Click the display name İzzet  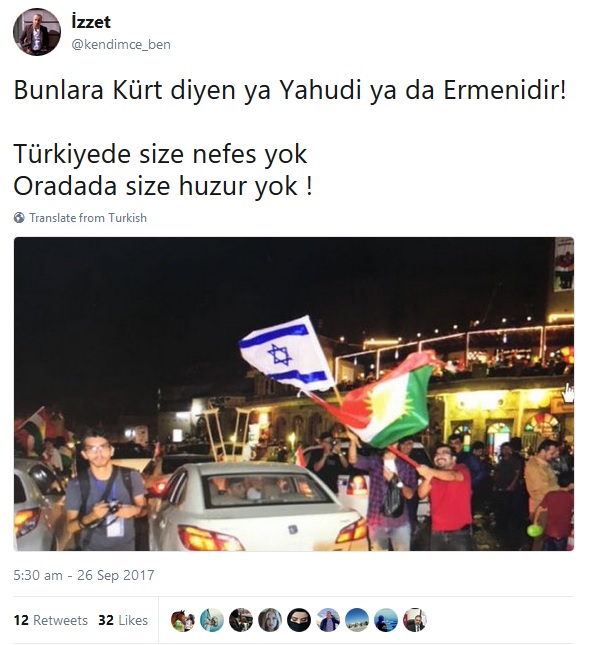91,22
